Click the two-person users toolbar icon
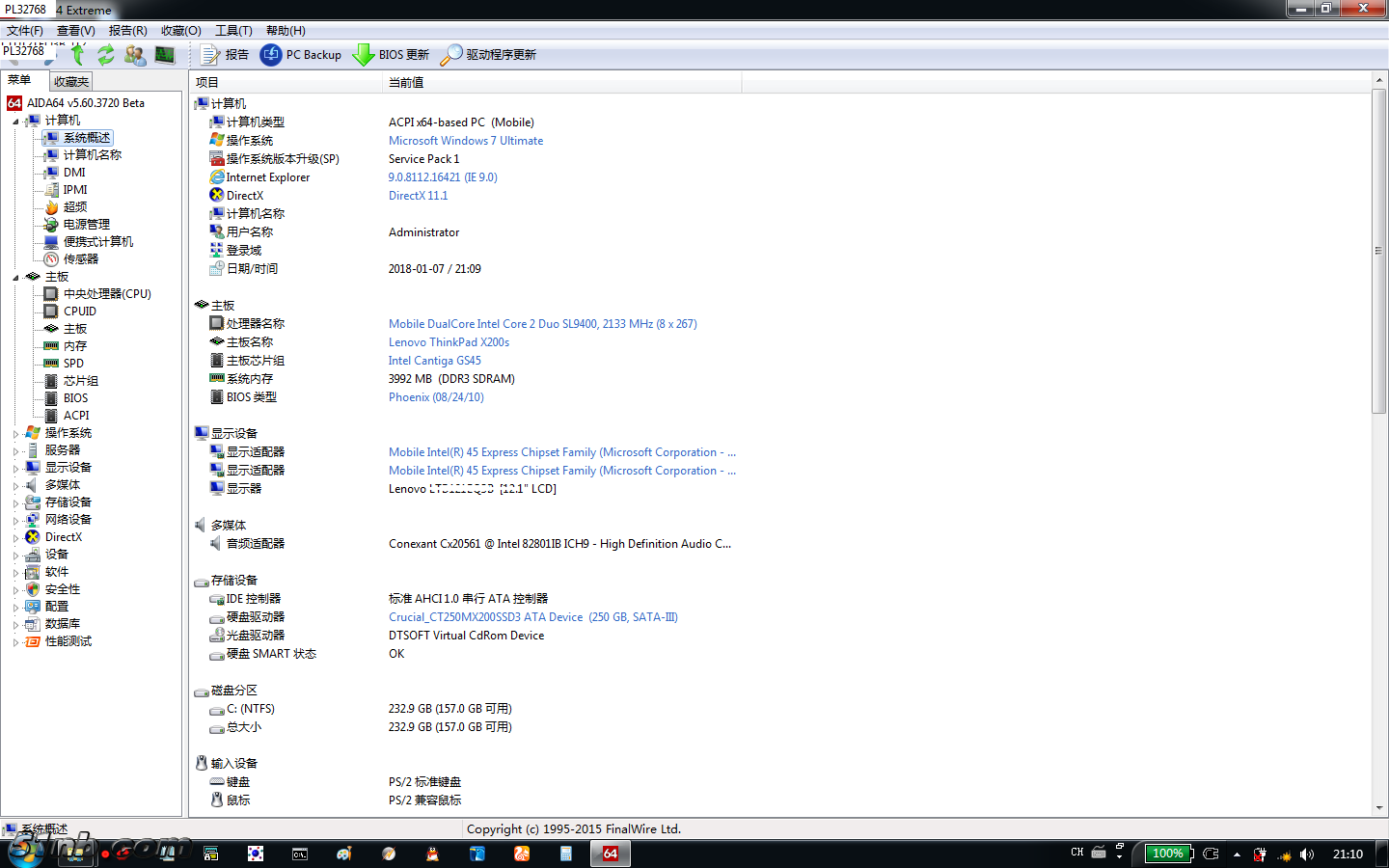Screen dimensions: 1389x868 (x=135, y=55)
